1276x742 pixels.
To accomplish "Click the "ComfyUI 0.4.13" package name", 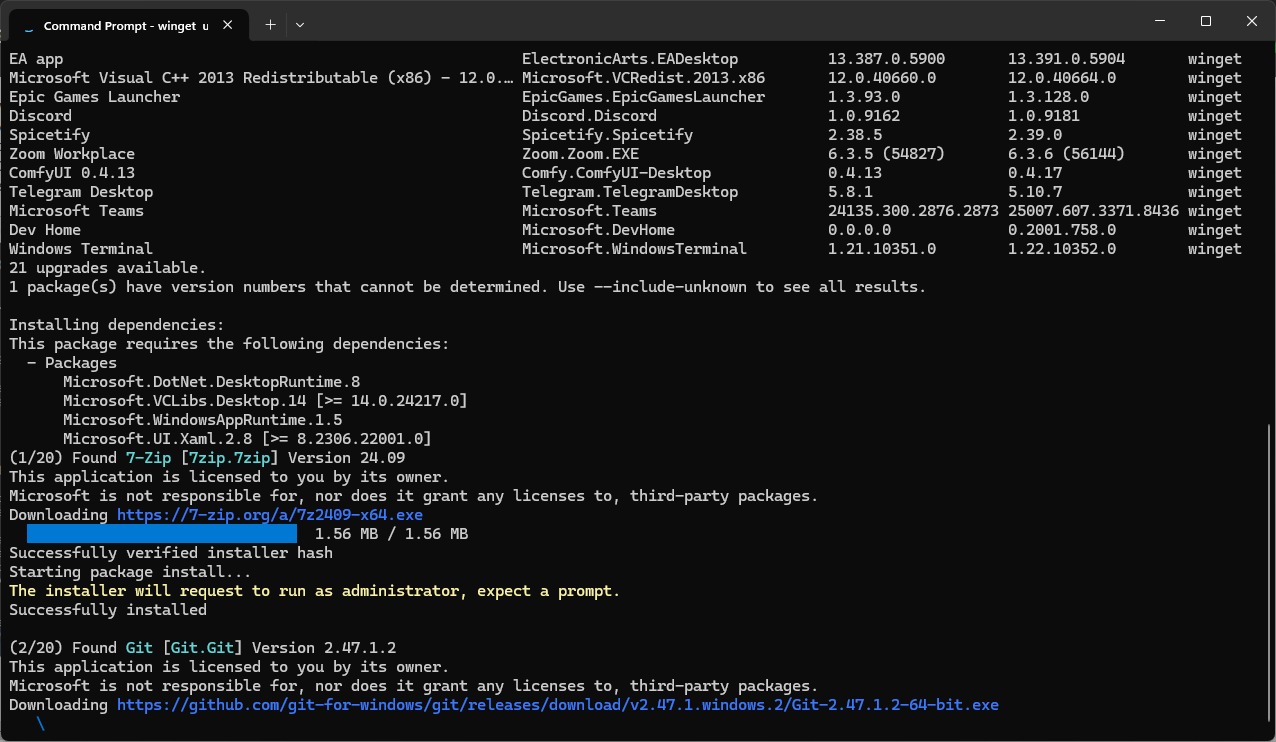I will [x=72, y=173].
